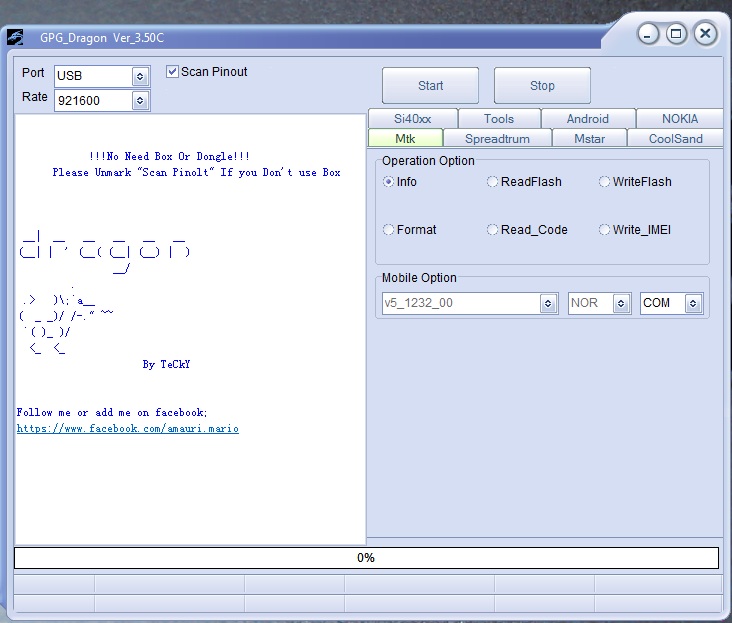Switch to the CoolSand tab

coord(676,139)
